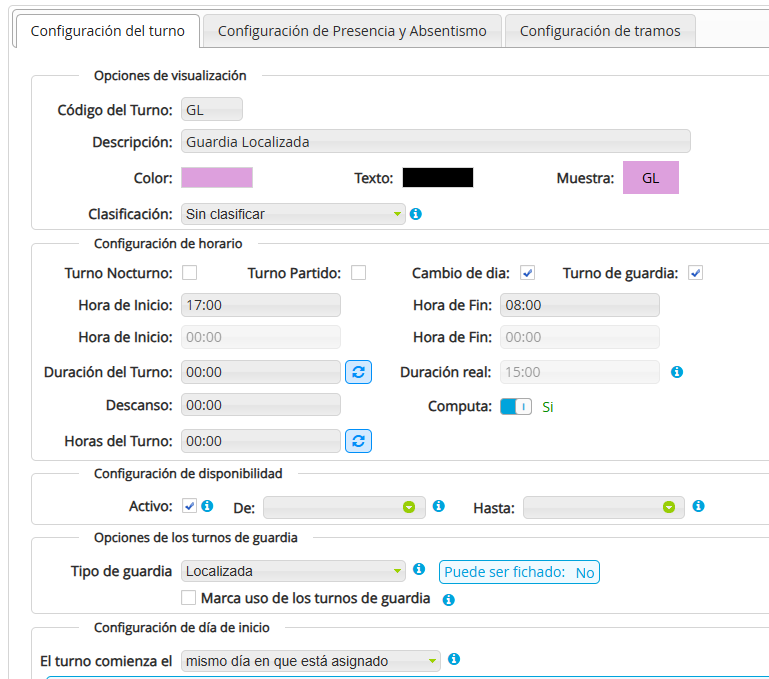Click refresh icon next to Duración del Turno
The image size is (769, 679).
(359, 372)
